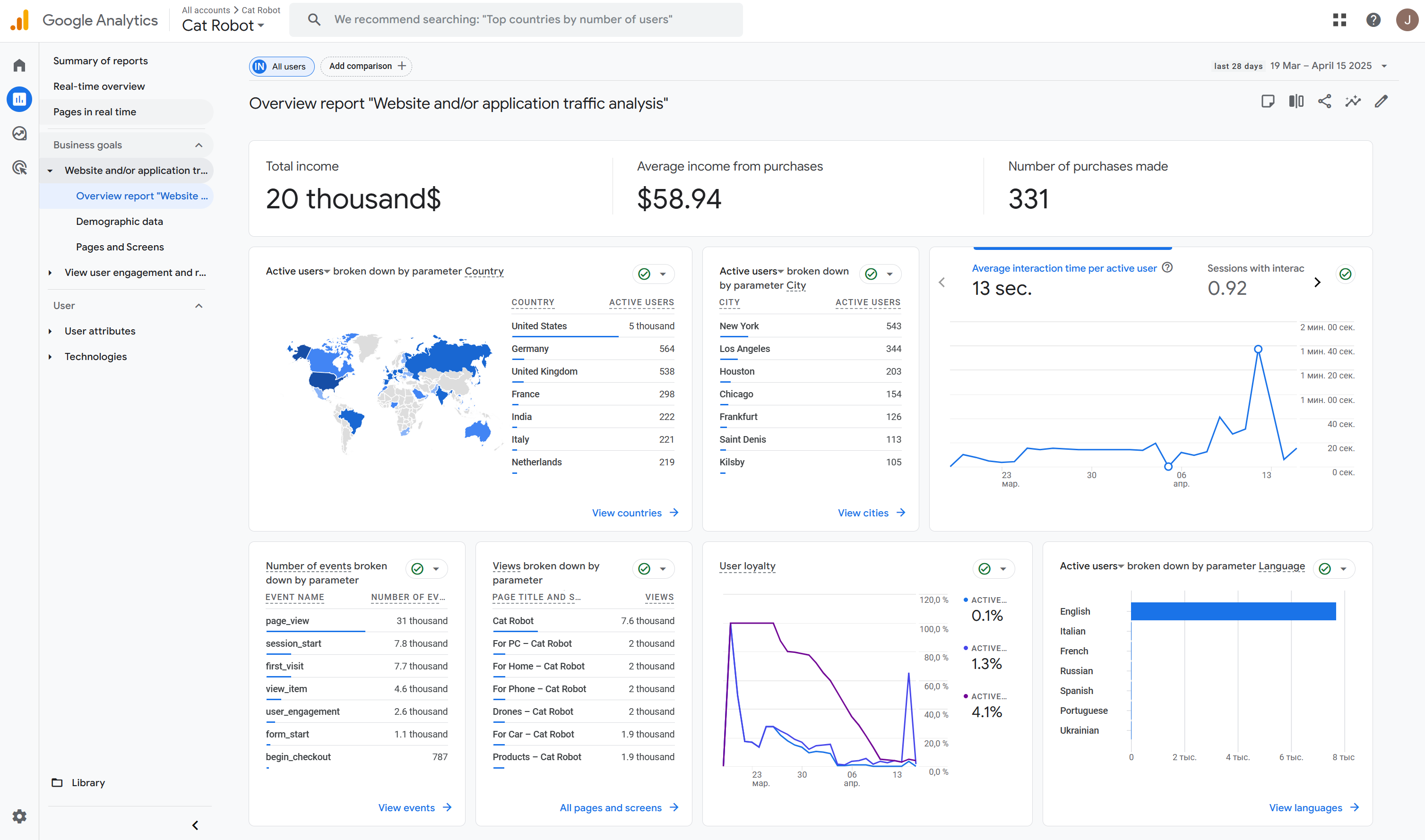Expand View user engagement item
The height and width of the screenshot is (840, 1425).
coord(50,272)
